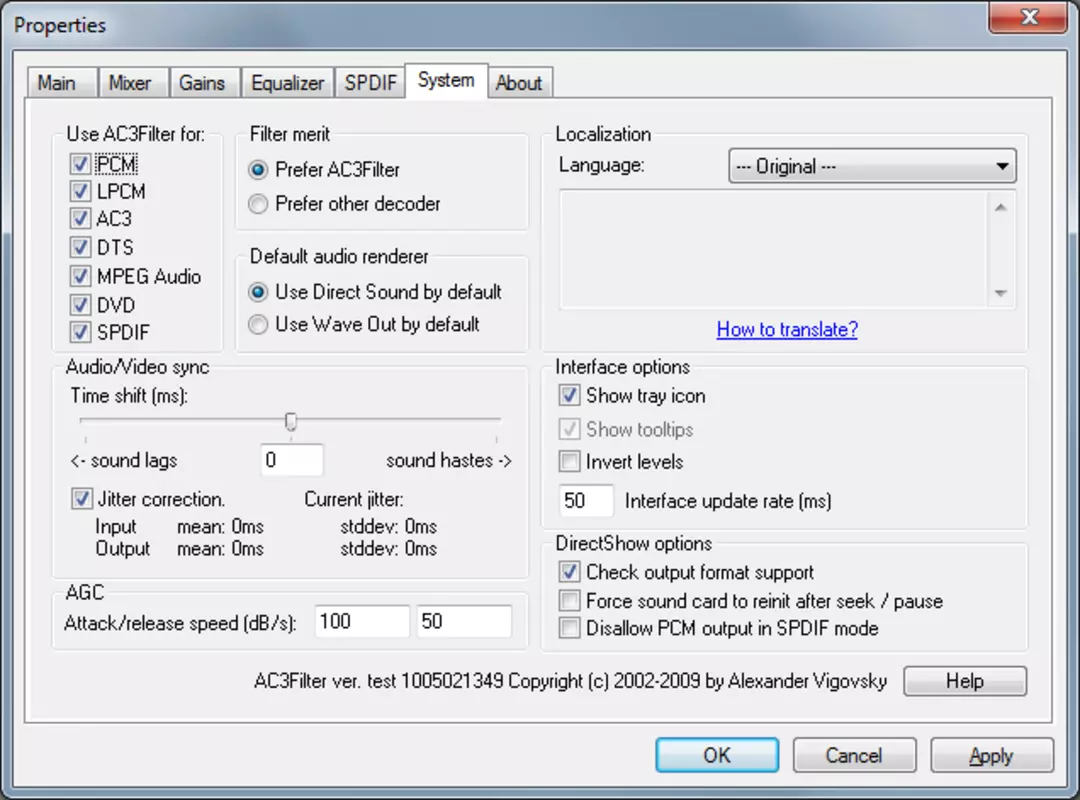Screen dimensions: 1080x800
Task: Uncheck the DVD checkbox
Action: [80, 305]
